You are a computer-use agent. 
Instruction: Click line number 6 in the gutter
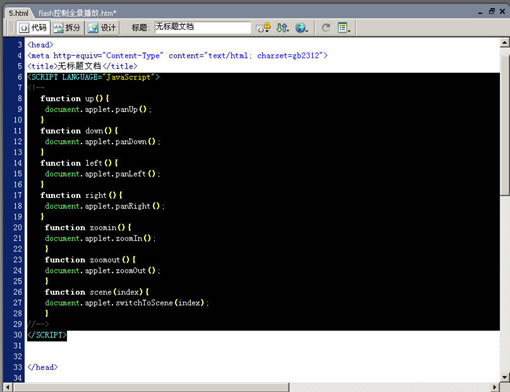pos(19,77)
